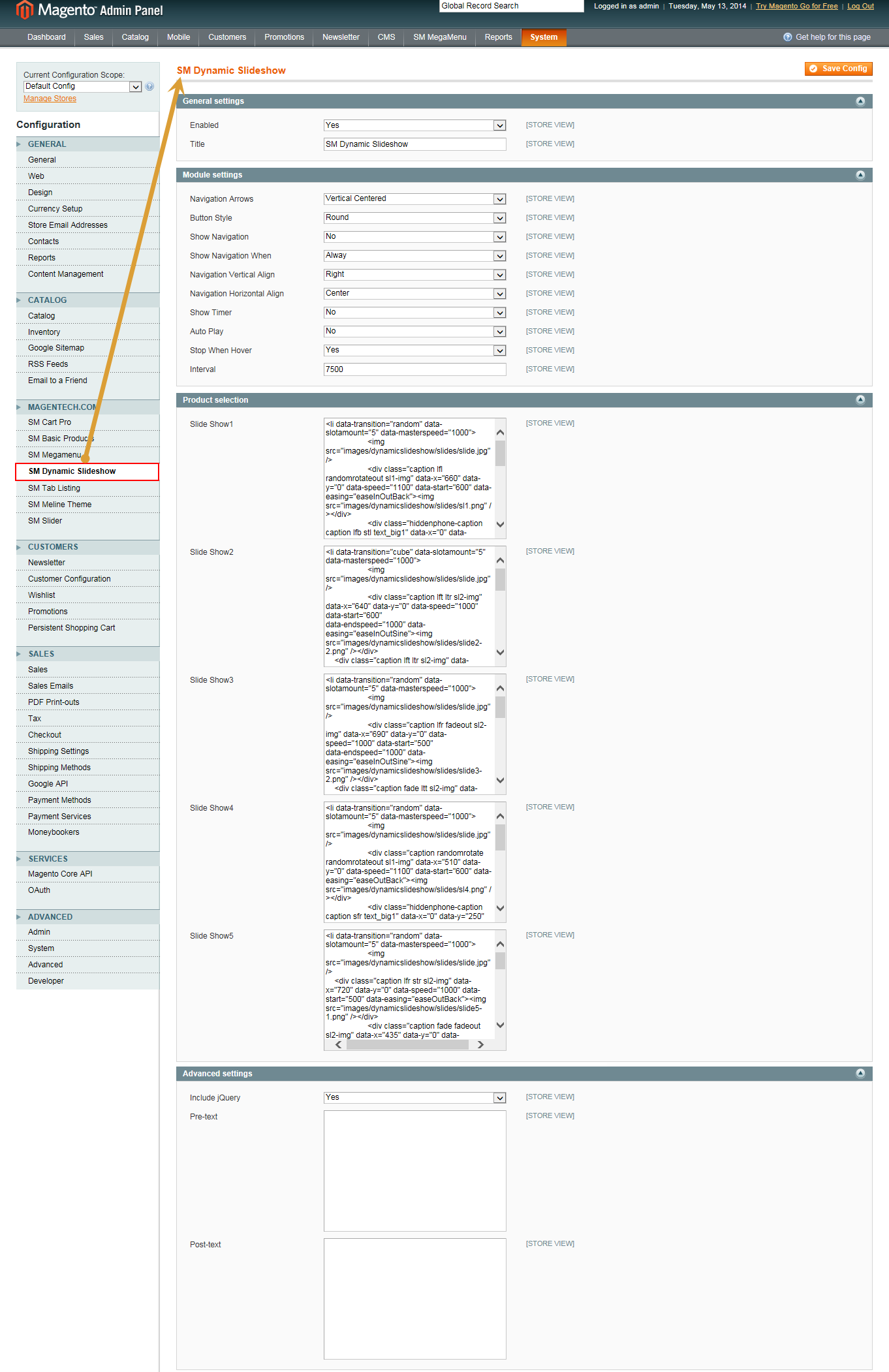Open the Stop When Hover dropdown
Image resolution: width=889 pixels, height=1372 pixels.
coord(414,351)
